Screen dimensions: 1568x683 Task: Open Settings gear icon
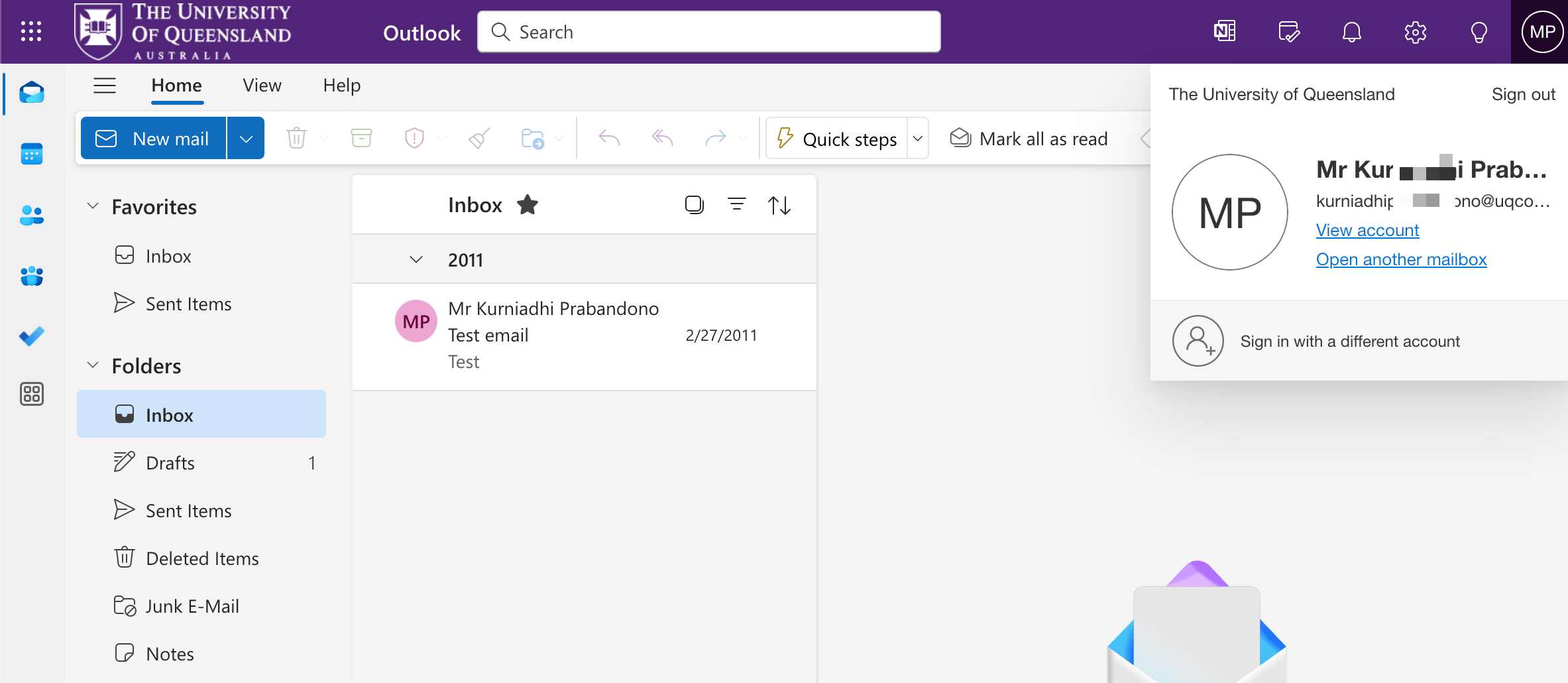click(x=1415, y=31)
